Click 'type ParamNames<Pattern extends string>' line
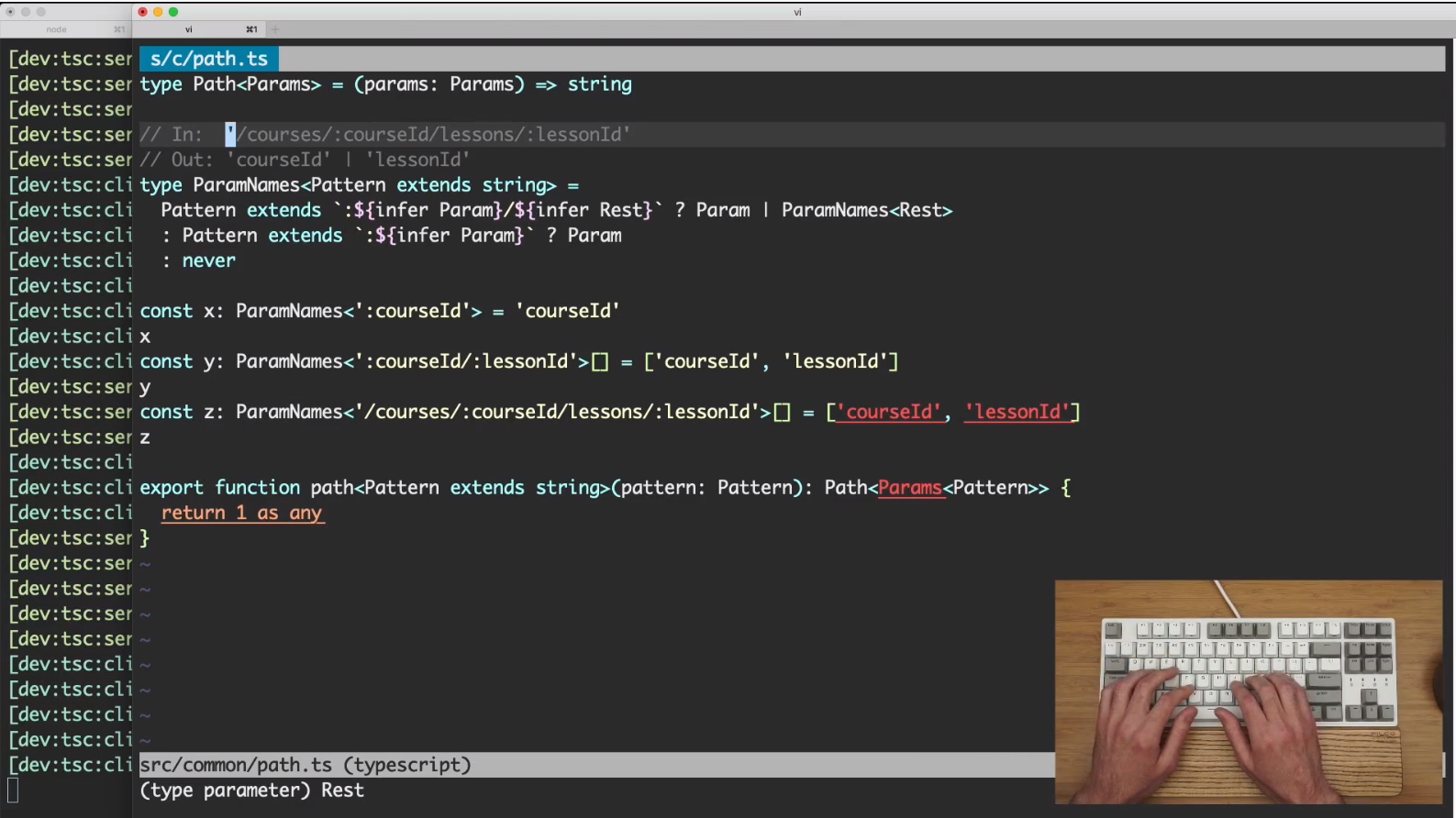This screenshot has height=818, width=1456. [x=360, y=185]
